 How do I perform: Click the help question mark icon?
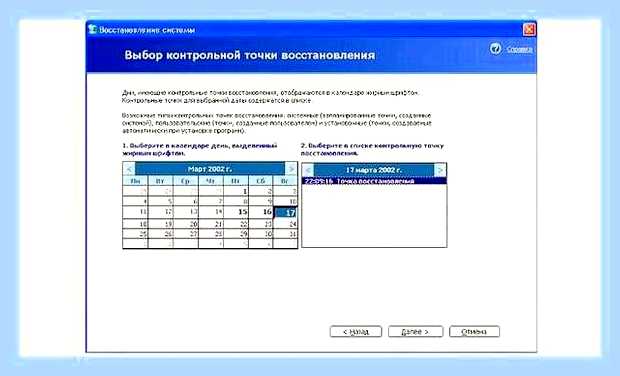click(x=495, y=49)
